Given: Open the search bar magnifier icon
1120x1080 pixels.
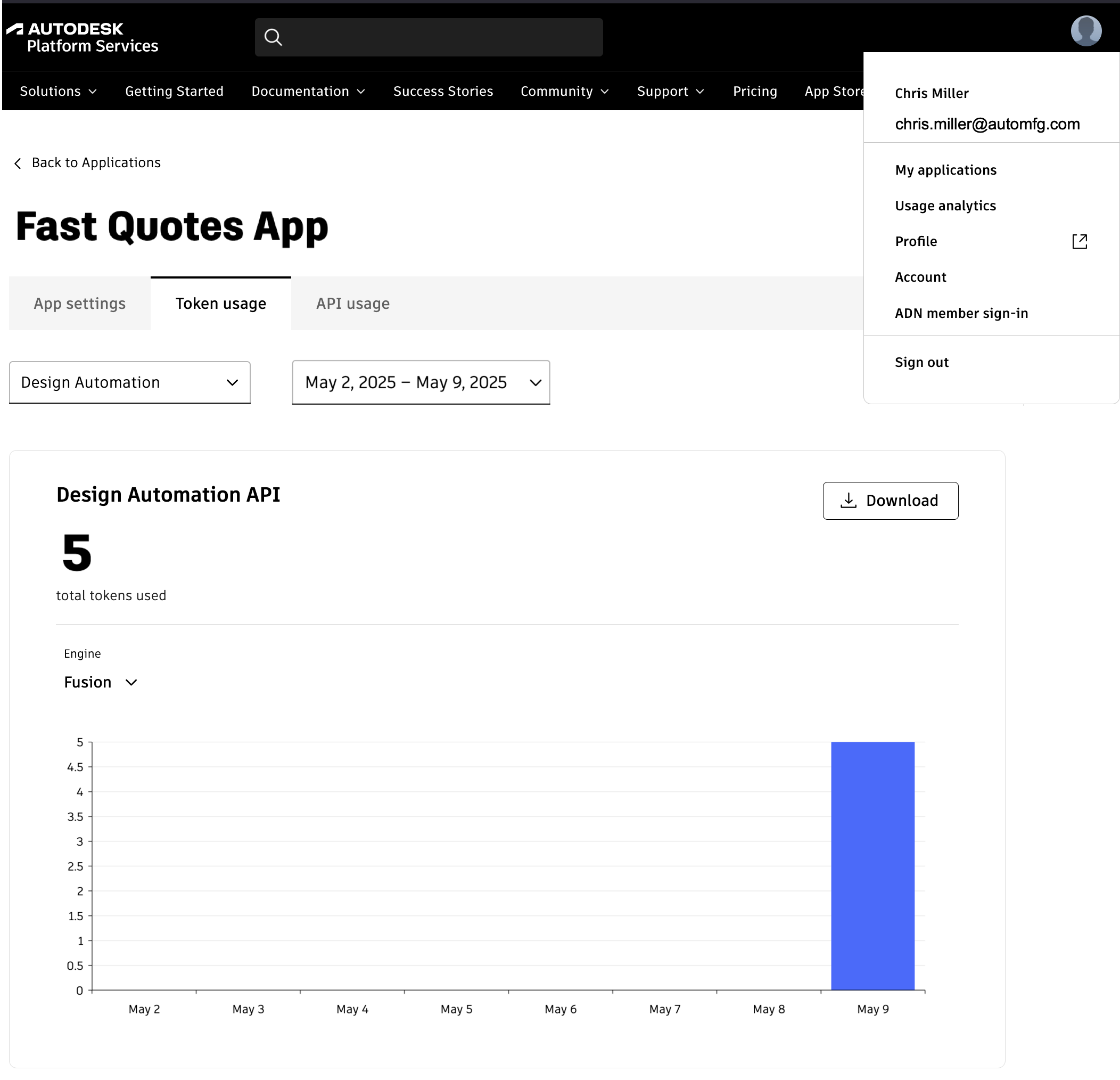Looking at the screenshot, I should 273,37.
